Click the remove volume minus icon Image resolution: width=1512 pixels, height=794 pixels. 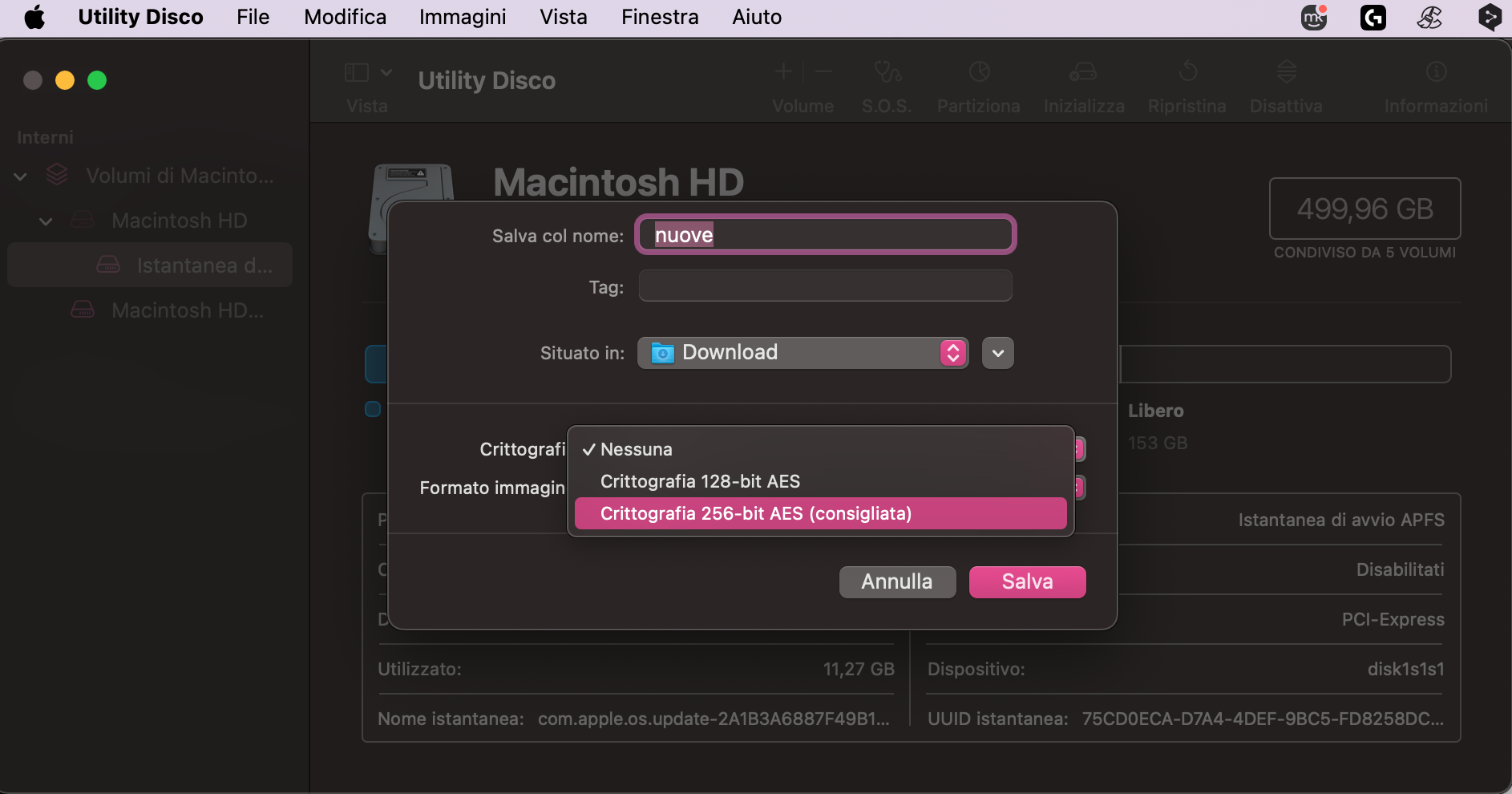click(824, 71)
